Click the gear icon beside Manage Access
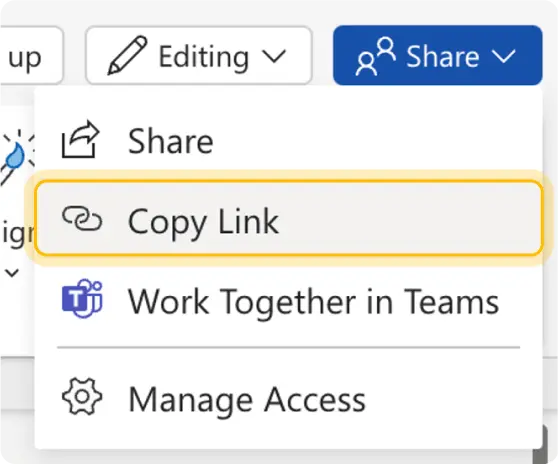Viewport: 559px width, 465px height. coord(82,396)
